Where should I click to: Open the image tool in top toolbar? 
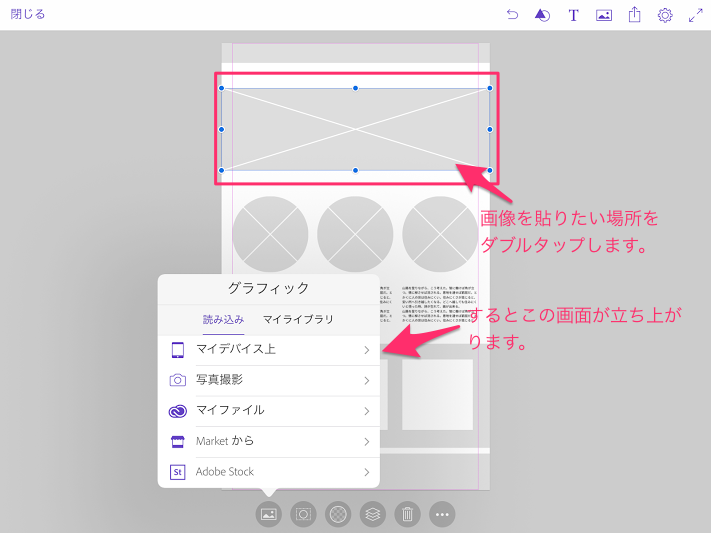(x=604, y=15)
